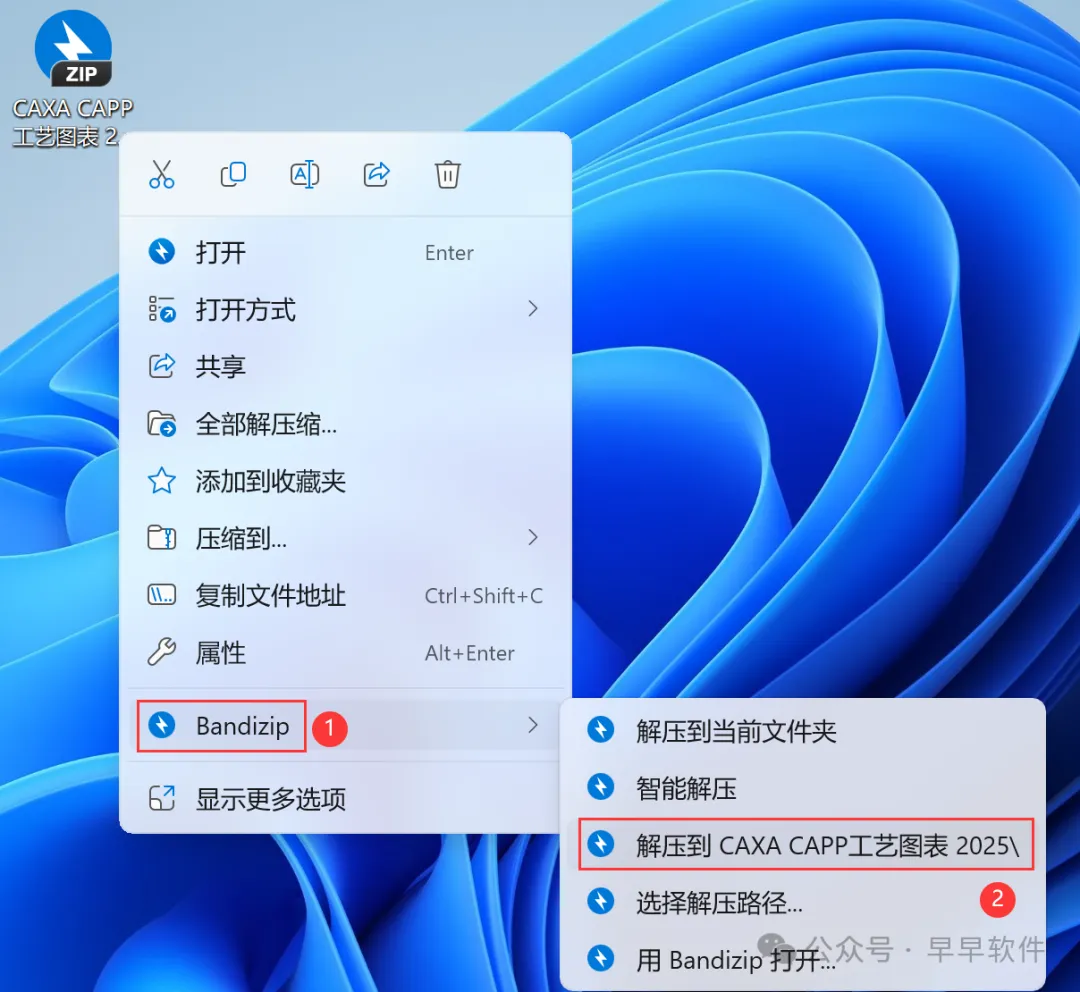The image size is (1080, 992).
Task: Click the path icon beside 复制文件地址
Action: click(162, 594)
